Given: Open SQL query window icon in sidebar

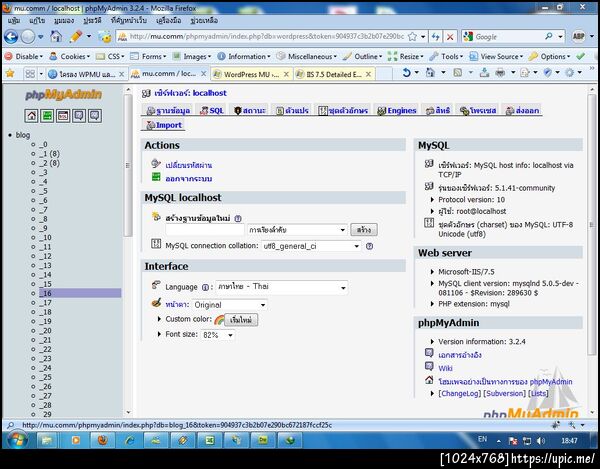Looking at the screenshot, I should pyautogui.click(x=63, y=116).
